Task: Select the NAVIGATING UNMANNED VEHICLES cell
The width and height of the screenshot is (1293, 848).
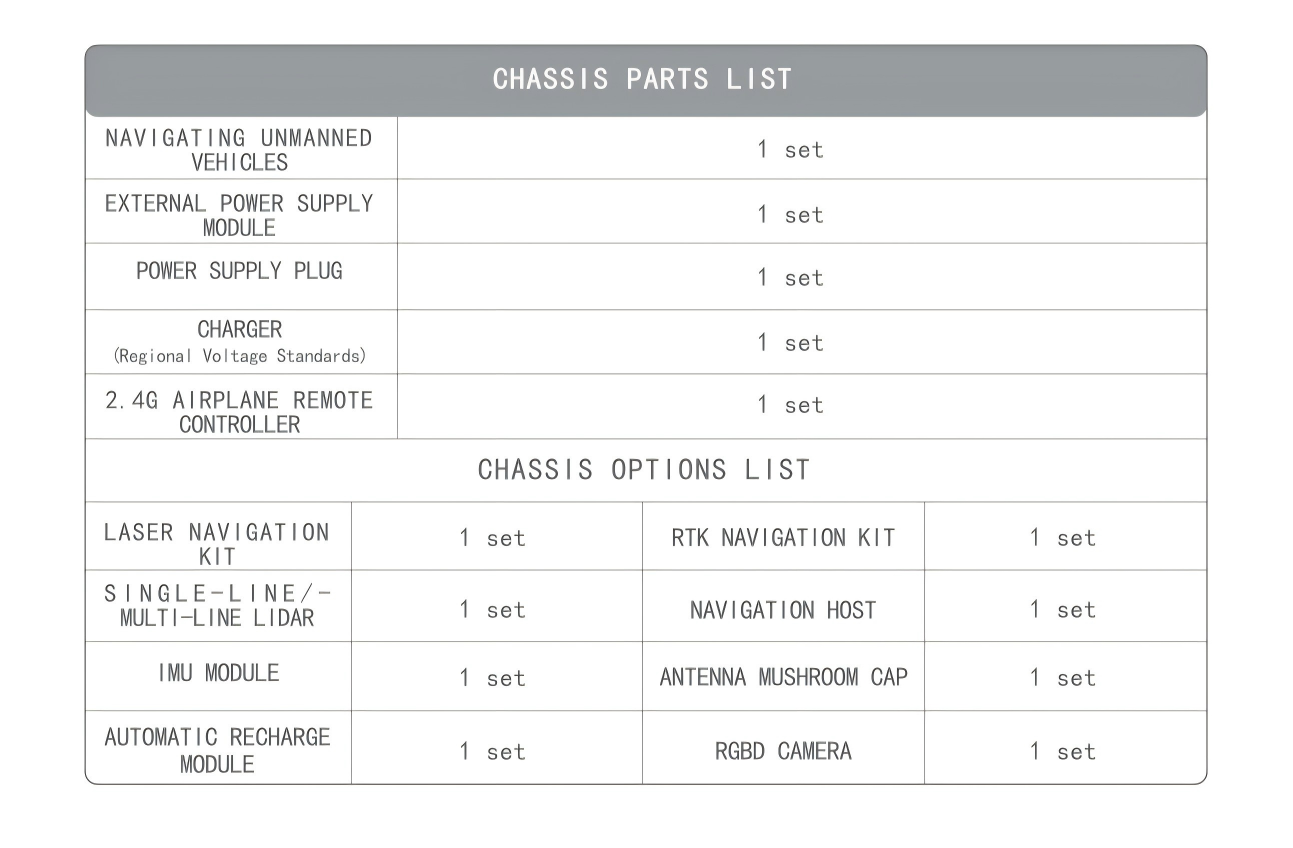Action: click(x=239, y=149)
